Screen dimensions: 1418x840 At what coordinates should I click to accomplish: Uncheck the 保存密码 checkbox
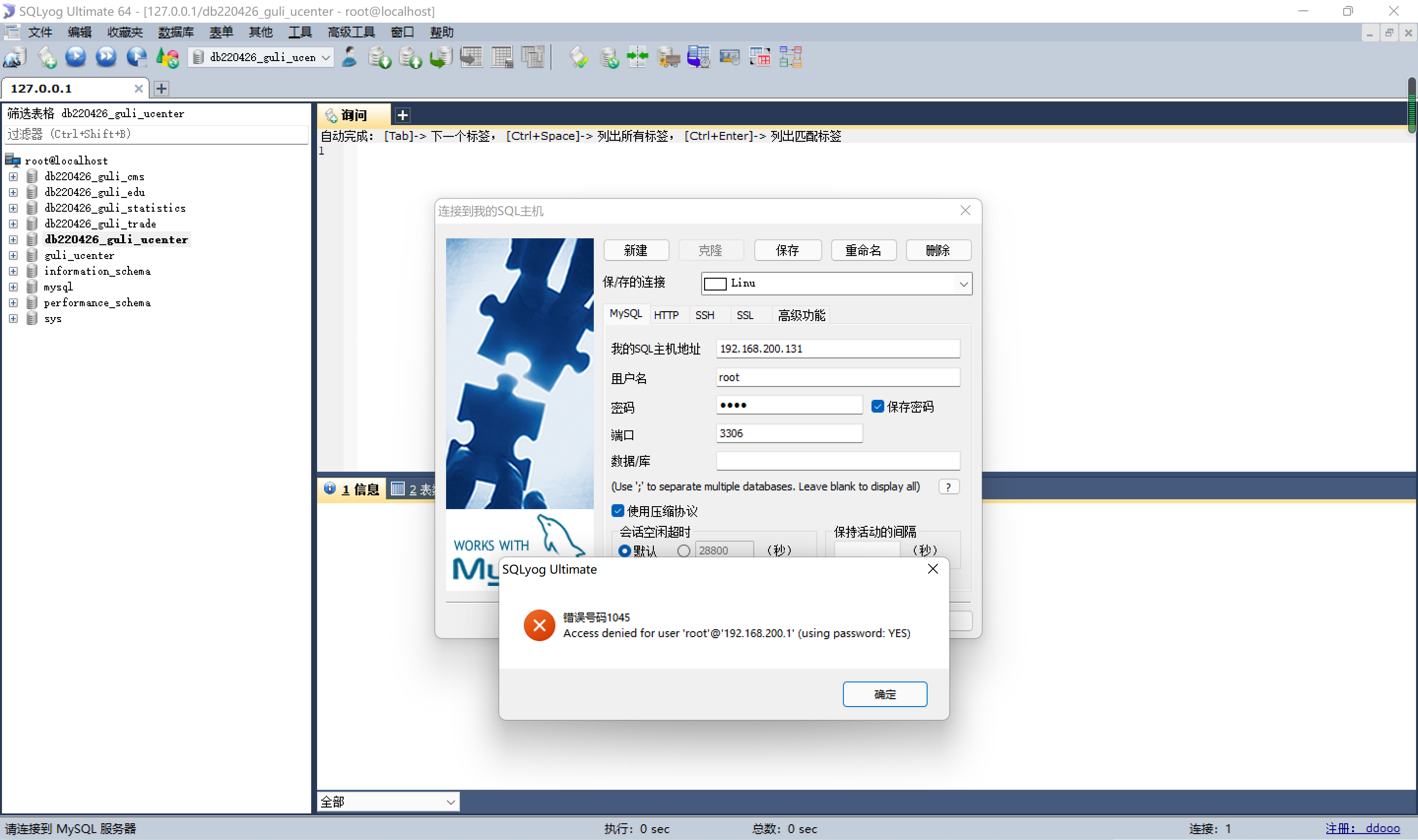tap(877, 406)
